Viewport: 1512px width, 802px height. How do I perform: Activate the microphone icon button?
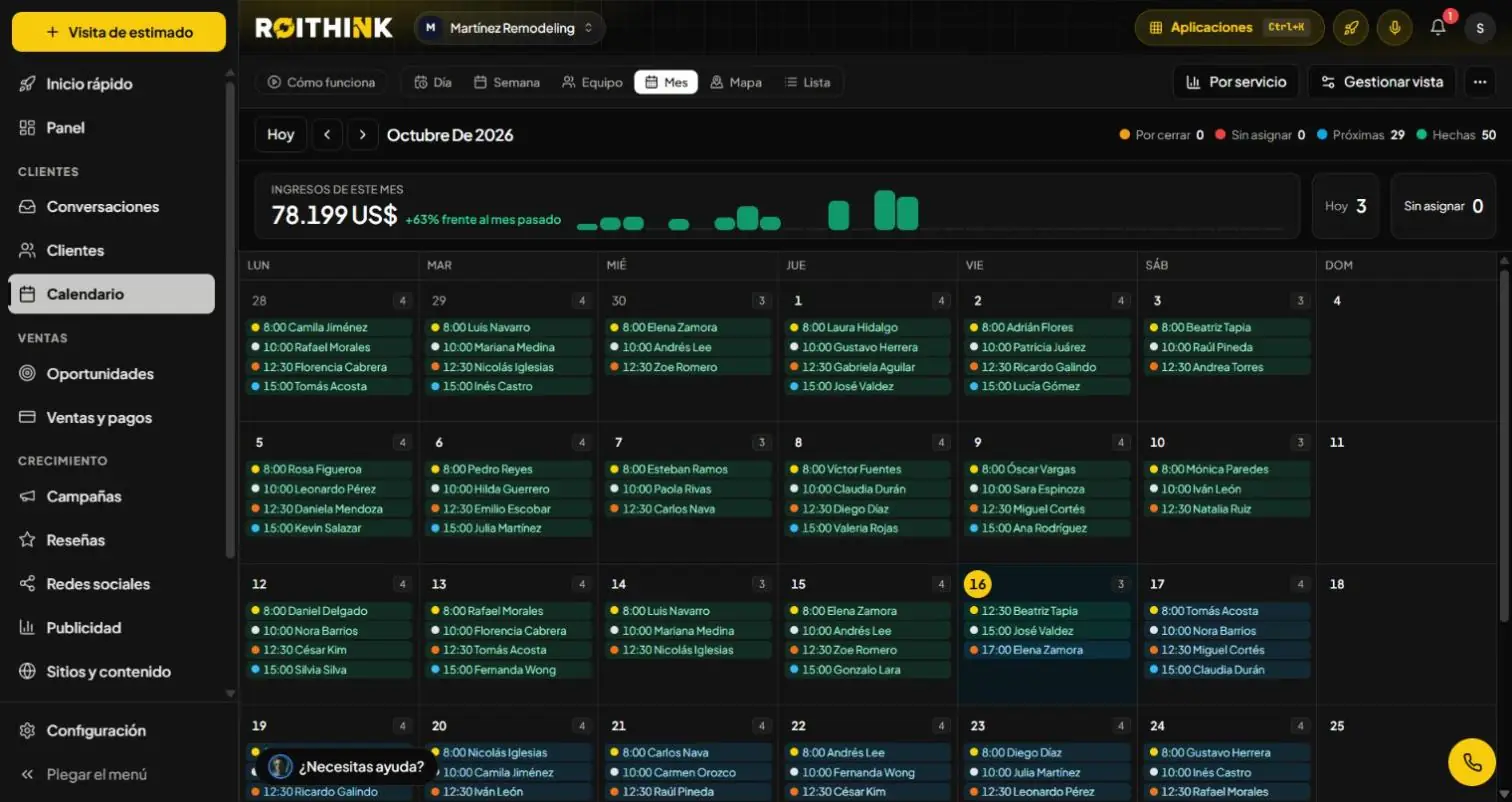(1394, 28)
